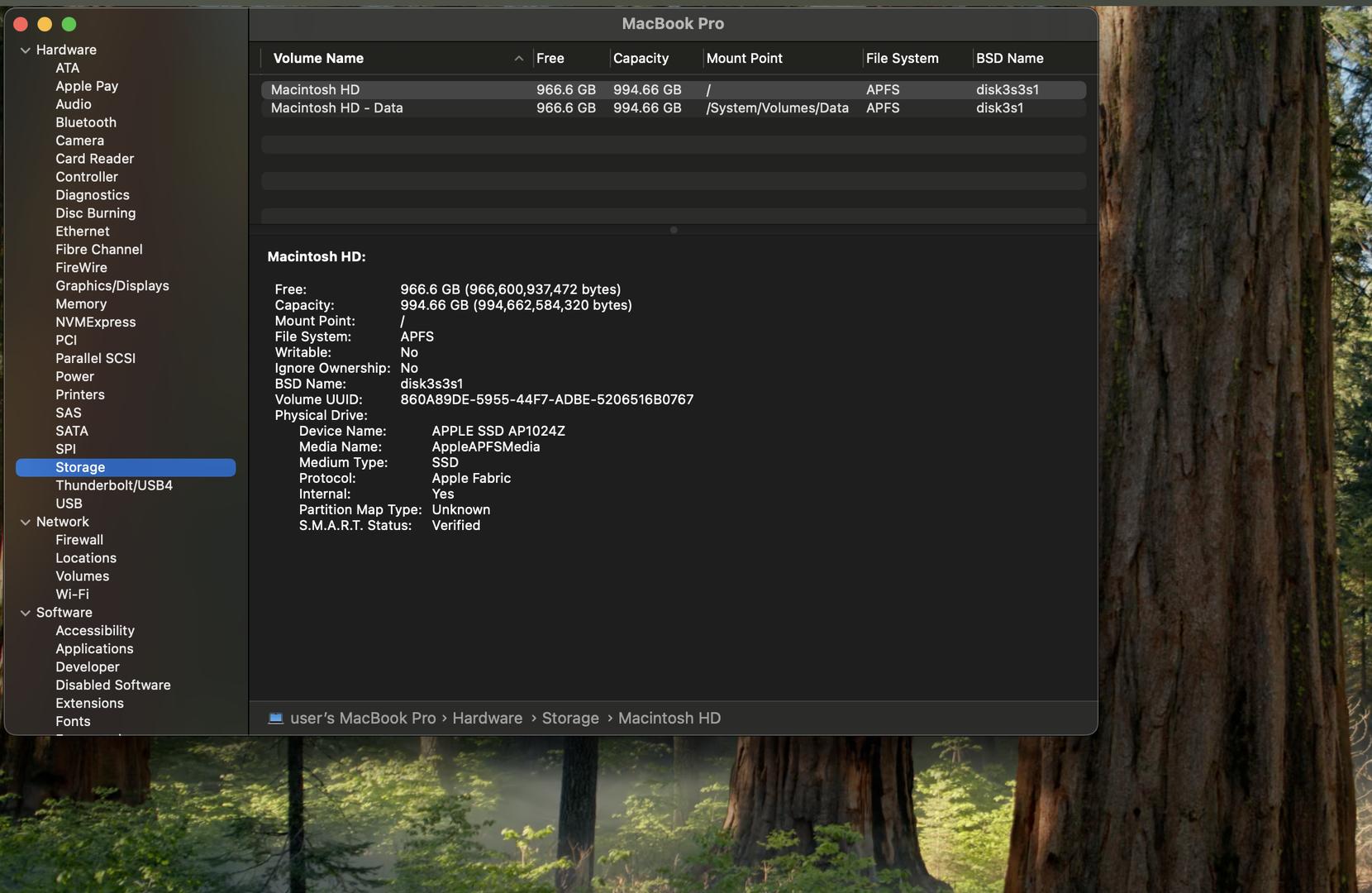Viewport: 1372px width, 893px height.
Task: Select Disabled Software item
Action: coord(113,686)
